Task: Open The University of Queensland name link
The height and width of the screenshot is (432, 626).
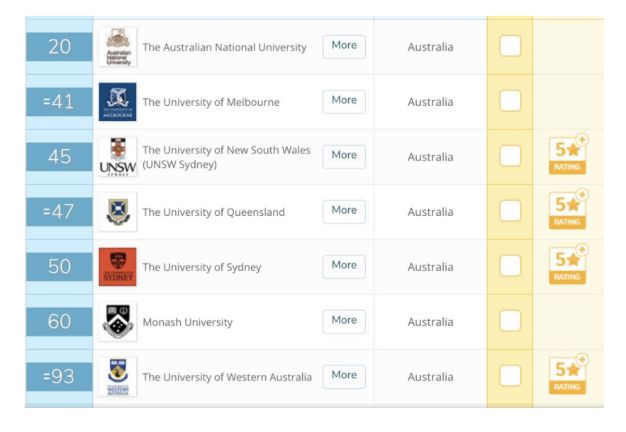Action: point(214,212)
